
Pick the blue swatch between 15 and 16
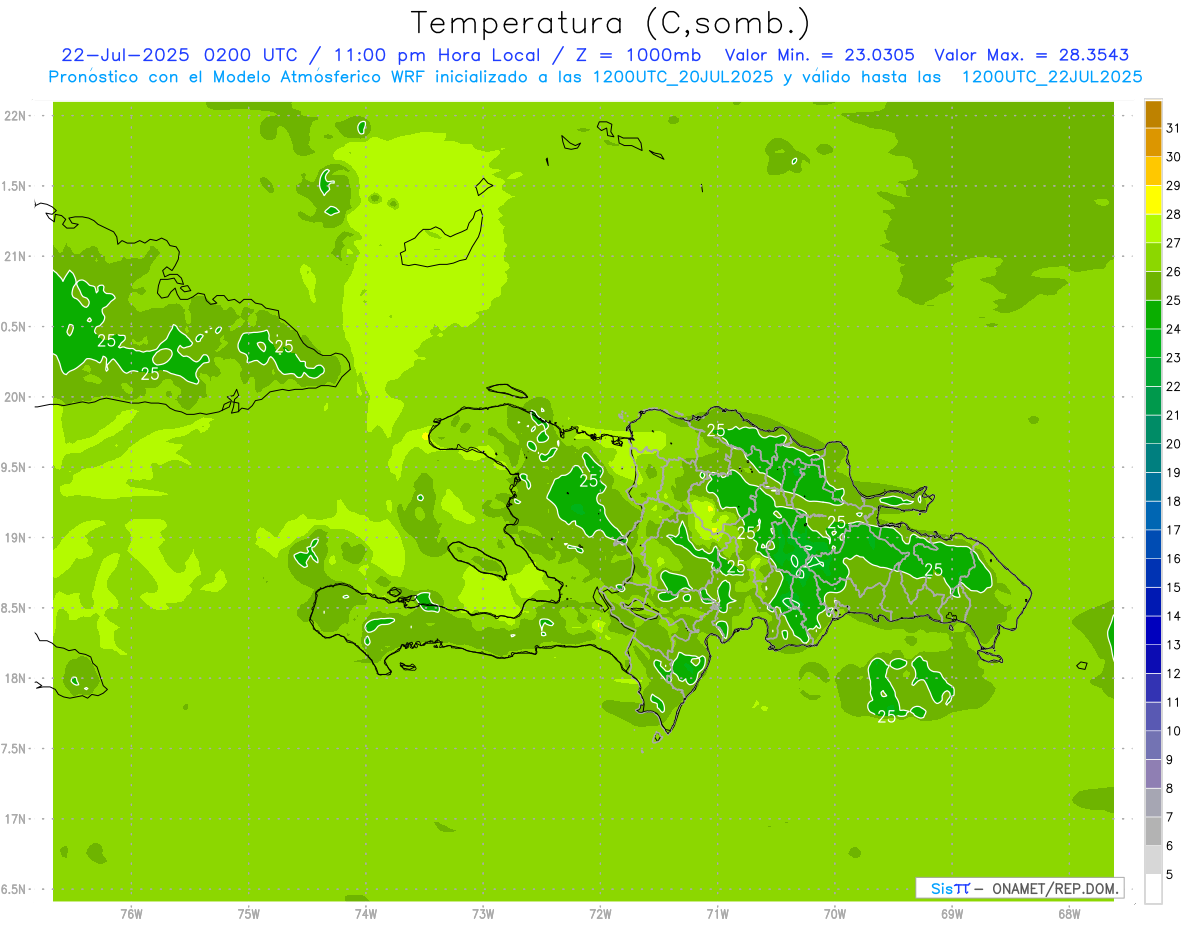(x=1153, y=573)
